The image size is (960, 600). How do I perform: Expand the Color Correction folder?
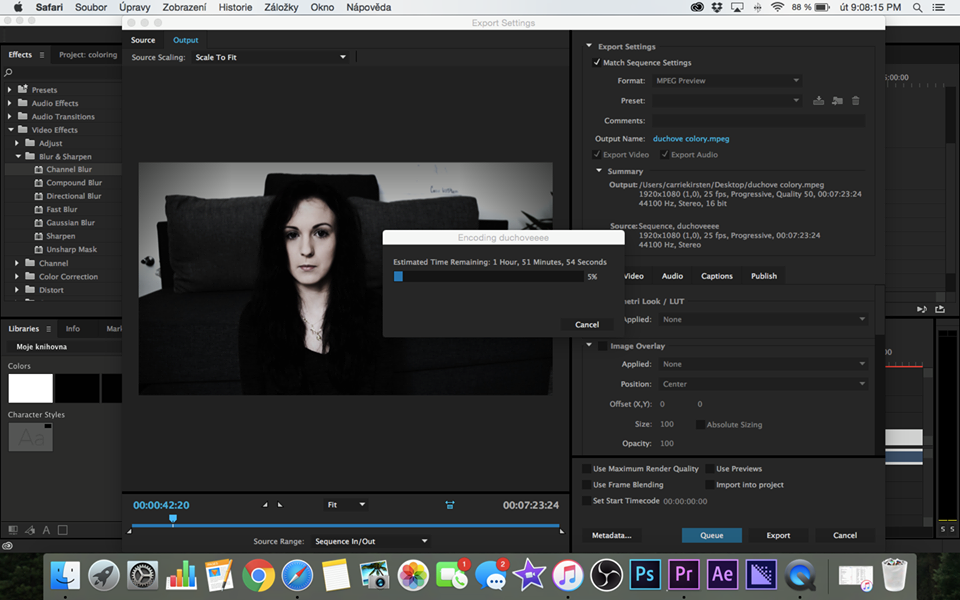point(18,277)
